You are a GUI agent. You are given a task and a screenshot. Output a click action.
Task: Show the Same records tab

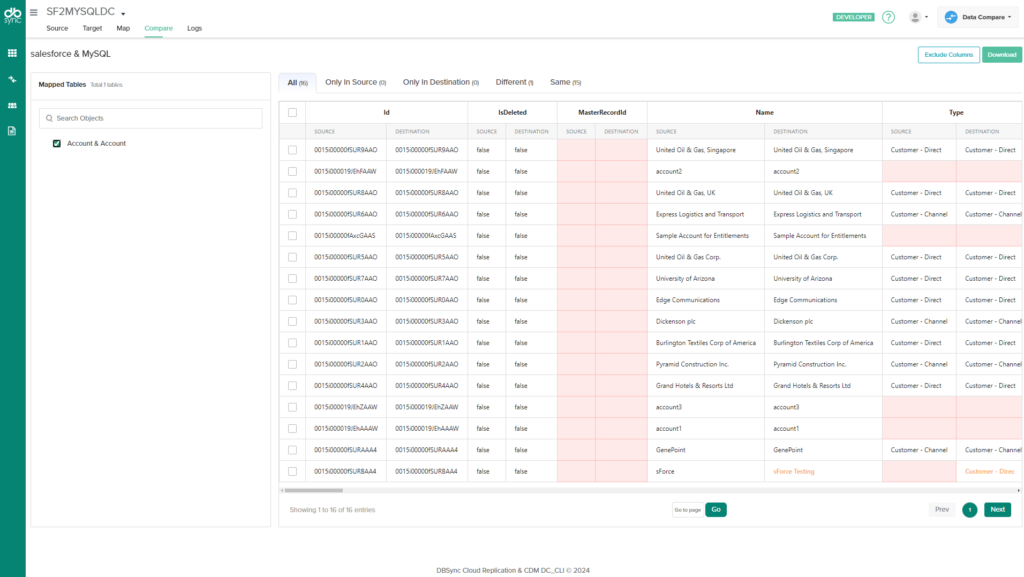click(566, 82)
